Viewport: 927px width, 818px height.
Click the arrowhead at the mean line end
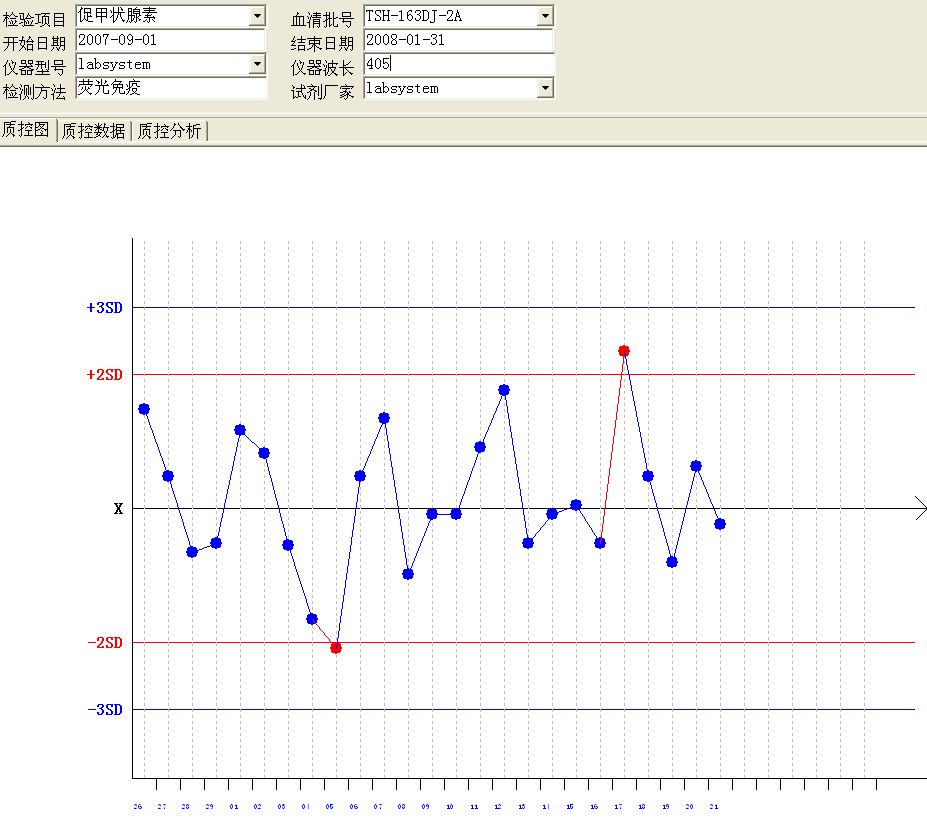click(921, 508)
